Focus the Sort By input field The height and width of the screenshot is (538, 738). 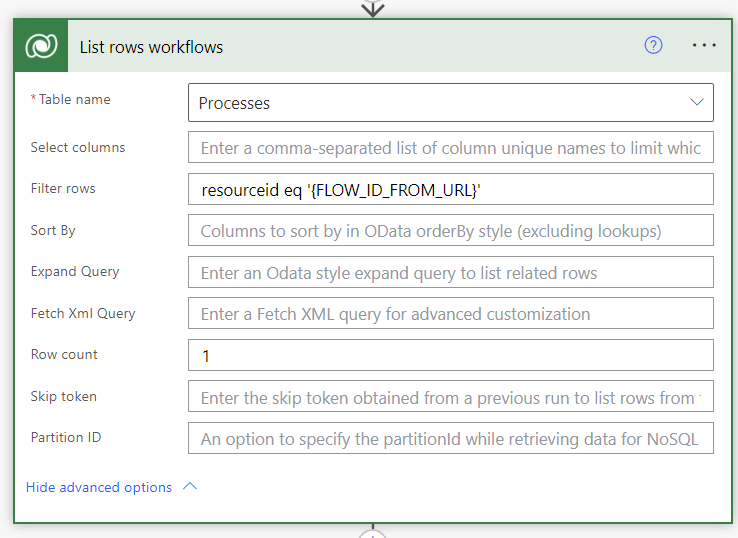(450, 231)
